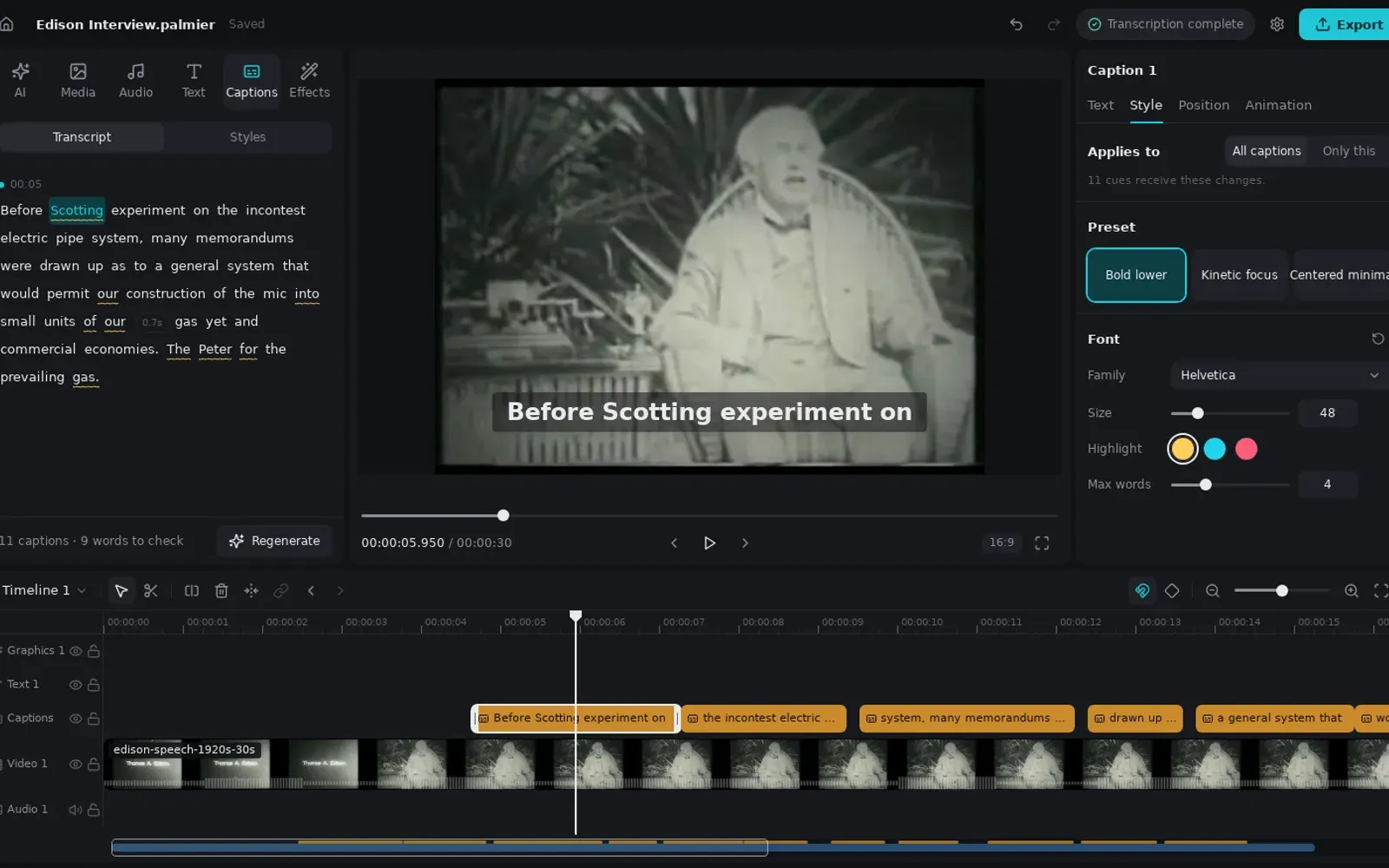Pick the pink highlight color
Screen dimensions: 1389x868
[1246, 449]
